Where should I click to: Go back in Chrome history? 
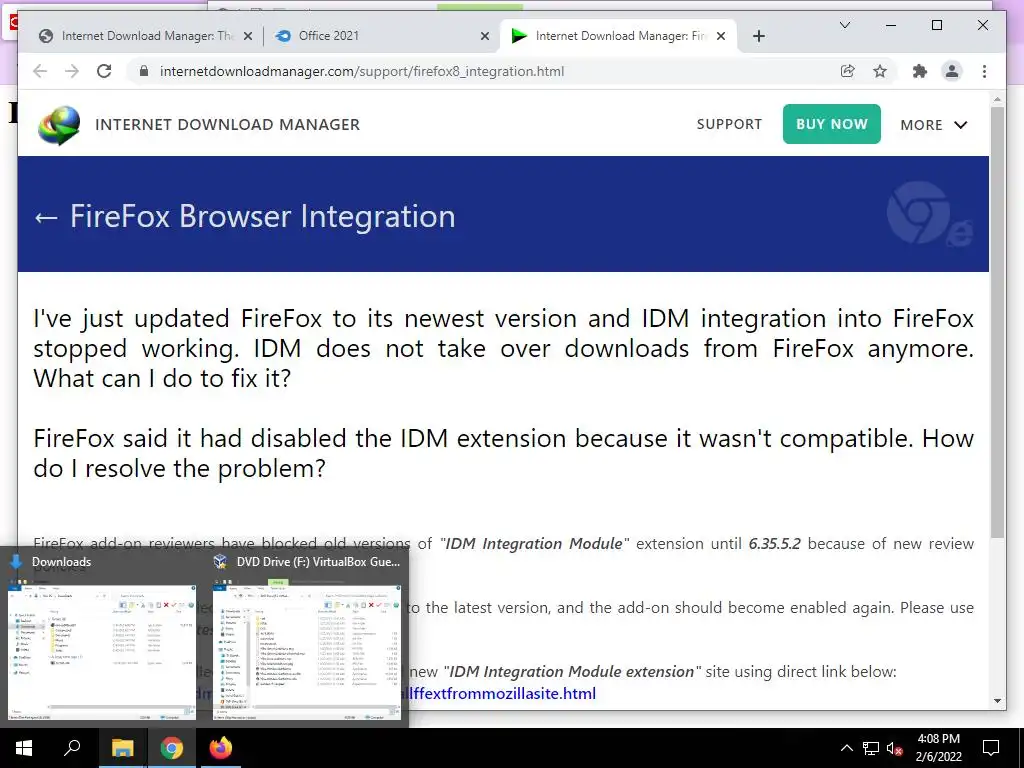40,71
